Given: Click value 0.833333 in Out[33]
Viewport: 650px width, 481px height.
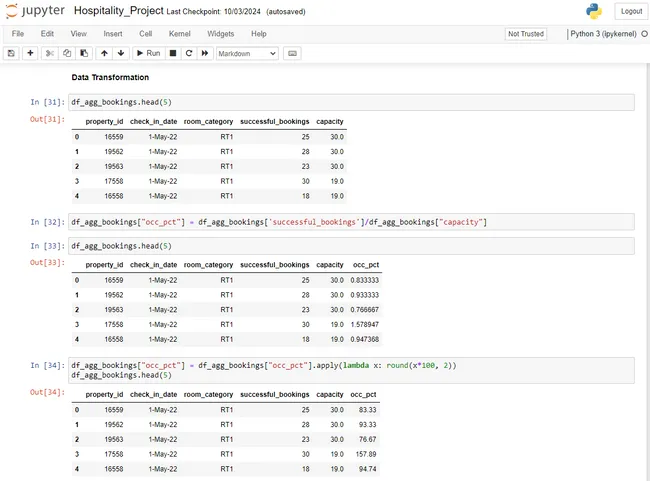Looking at the screenshot, I should (364, 280).
